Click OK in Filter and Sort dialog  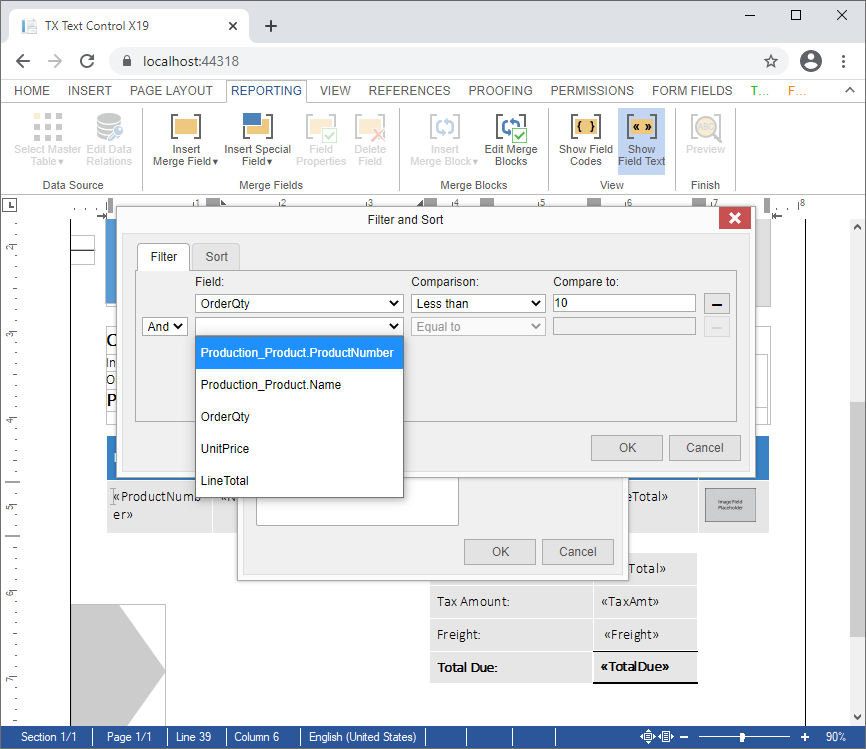click(626, 448)
